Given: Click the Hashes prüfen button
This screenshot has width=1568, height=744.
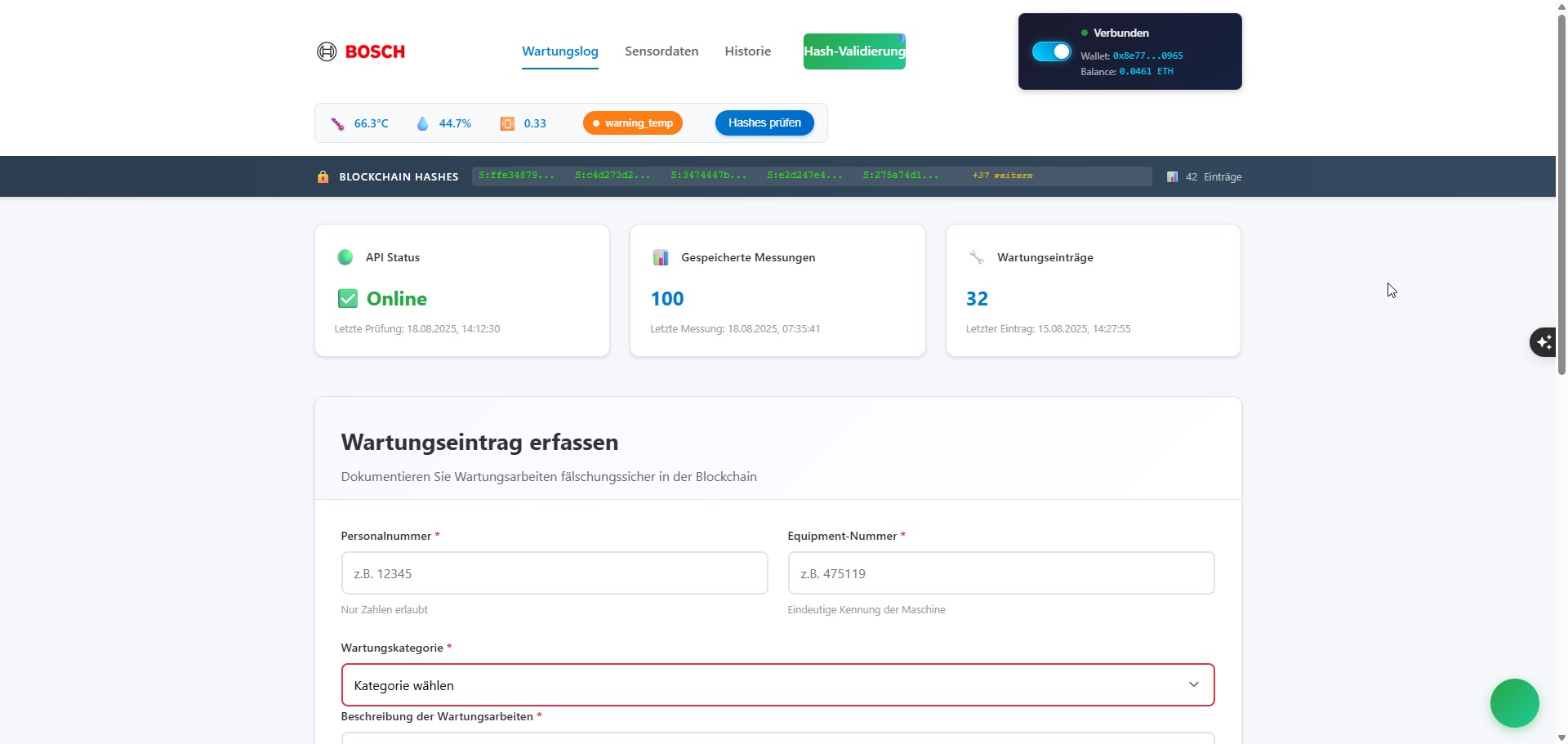Looking at the screenshot, I should tap(764, 123).
